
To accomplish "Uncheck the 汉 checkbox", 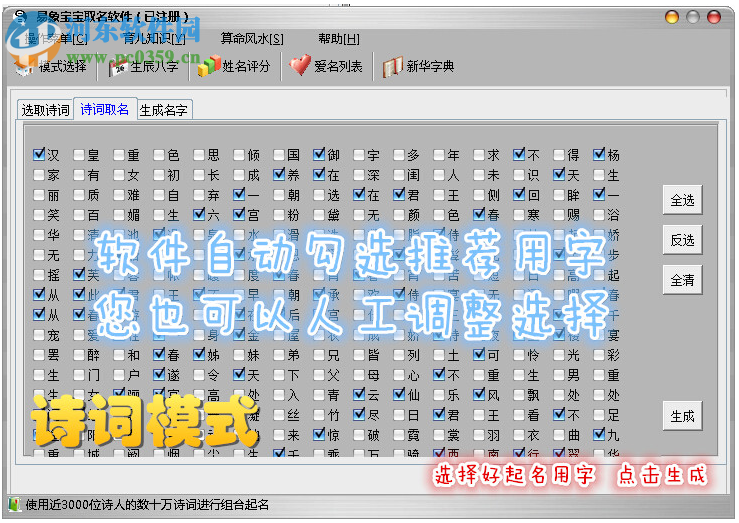I will [39, 155].
